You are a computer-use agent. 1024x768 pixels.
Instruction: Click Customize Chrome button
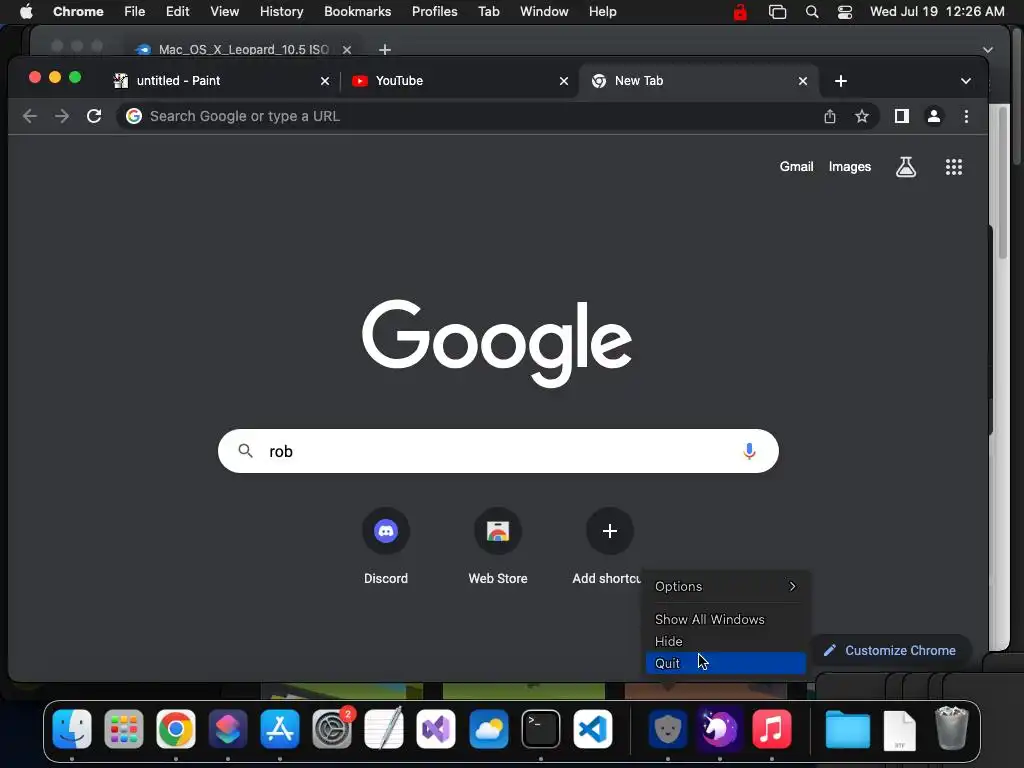(889, 650)
